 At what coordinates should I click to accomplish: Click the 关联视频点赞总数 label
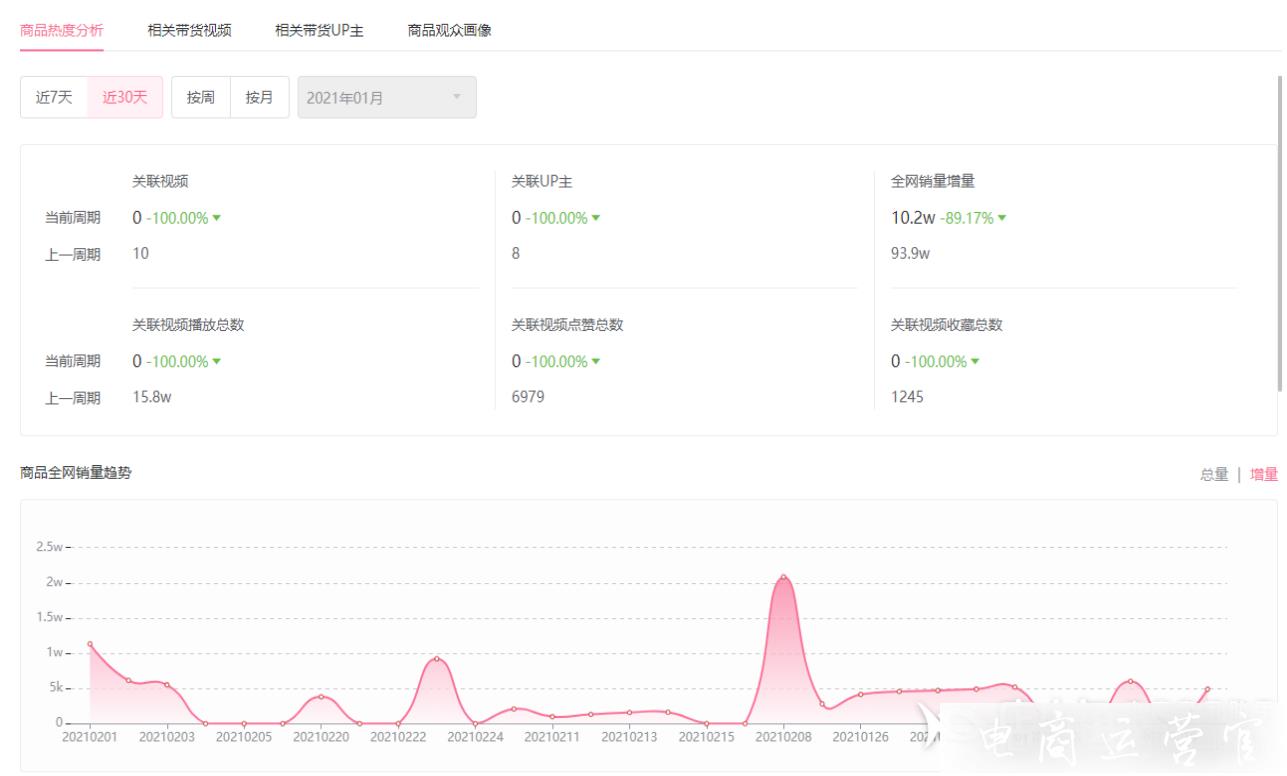tap(568, 325)
